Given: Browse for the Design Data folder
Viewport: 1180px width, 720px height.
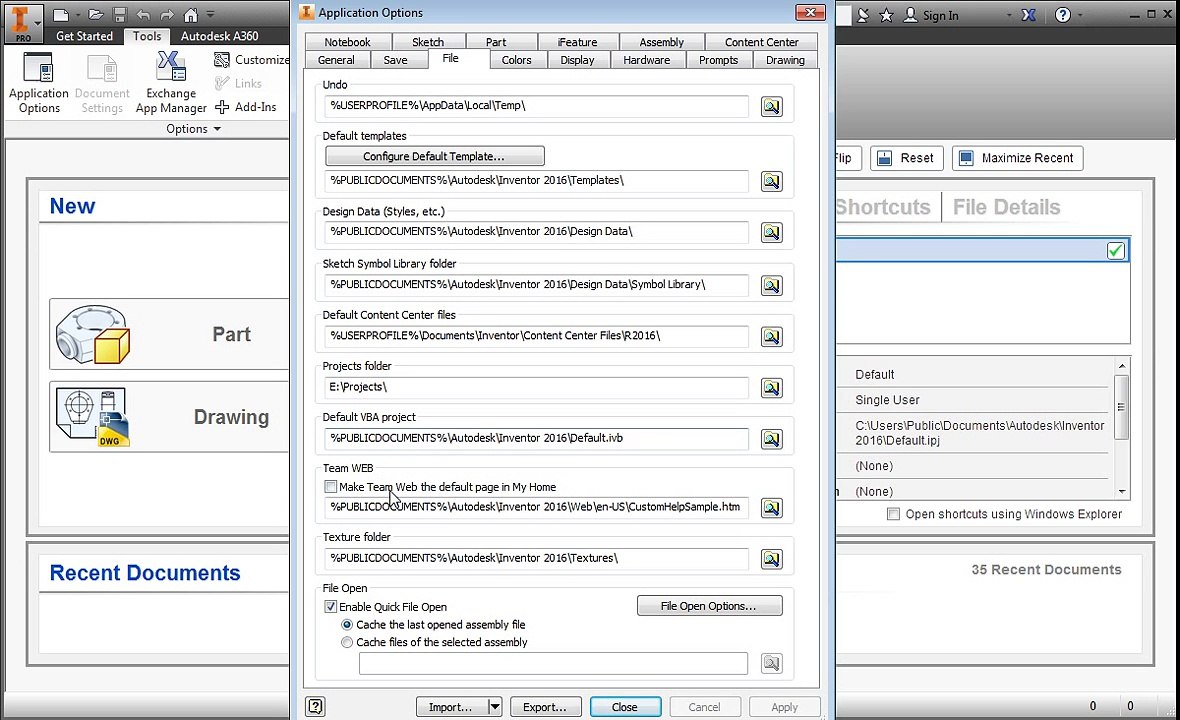Looking at the screenshot, I should [x=771, y=232].
